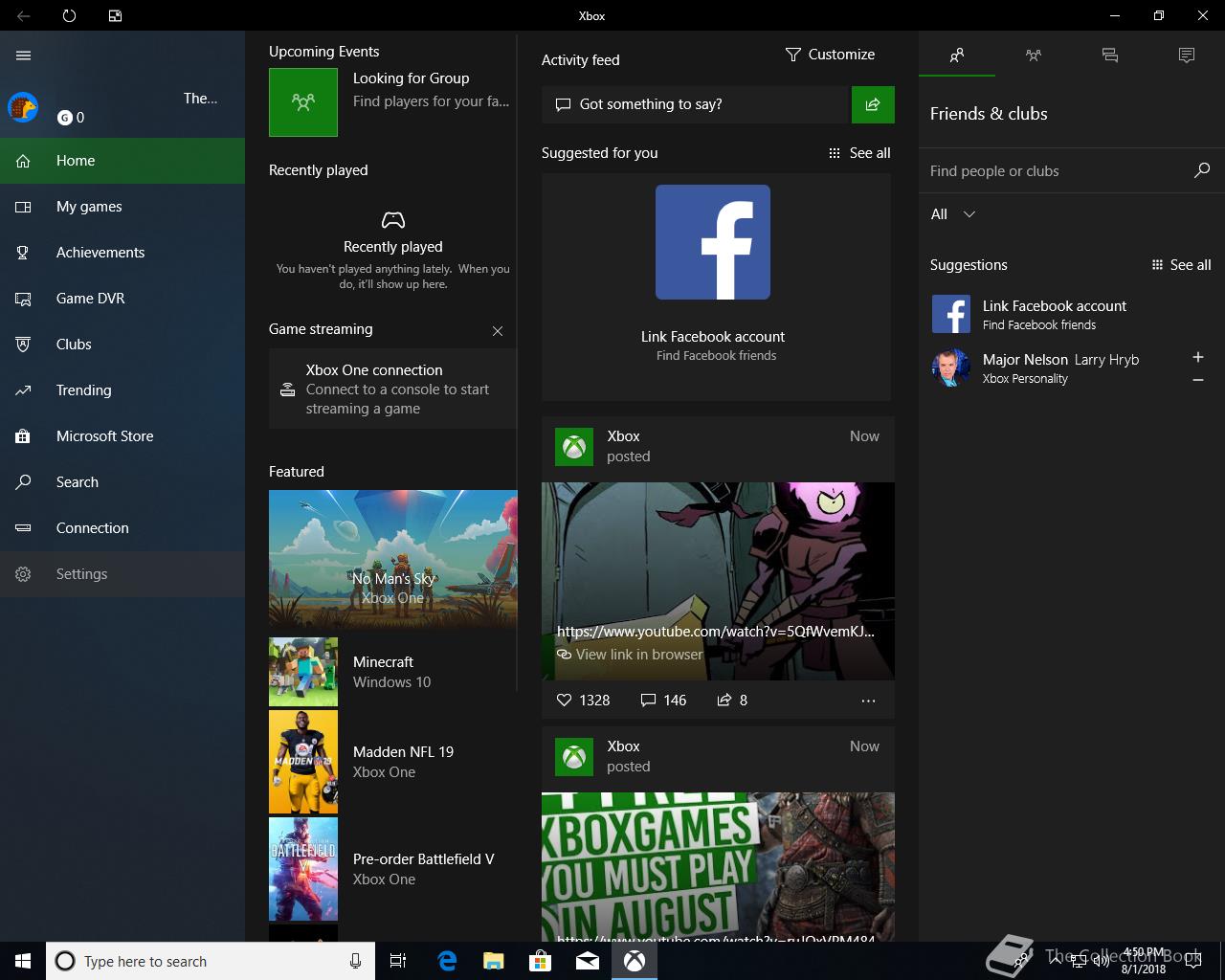Go back with the back arrow
Screen dimensions: 1225x980
point(24,16)
